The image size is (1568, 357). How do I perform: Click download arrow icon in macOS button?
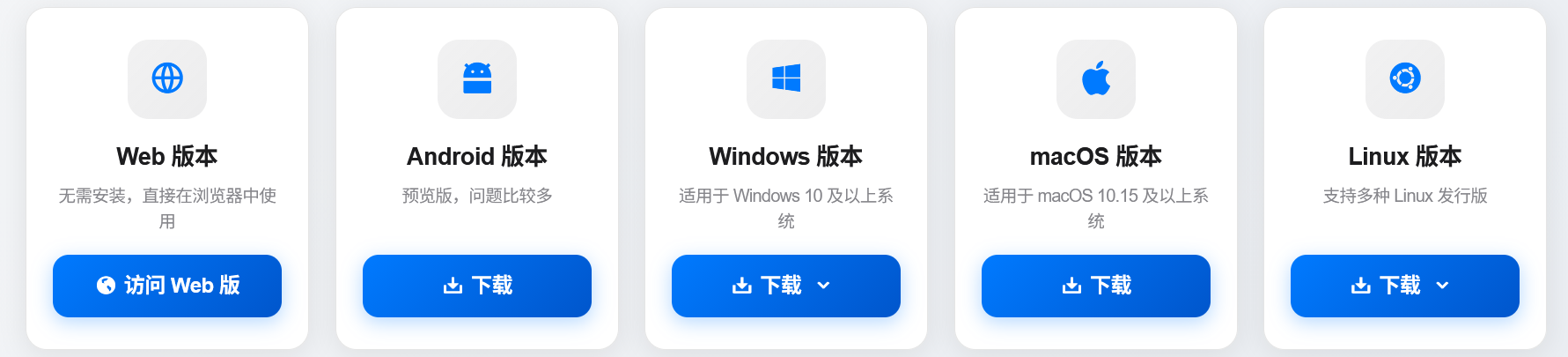point(1071,286)
